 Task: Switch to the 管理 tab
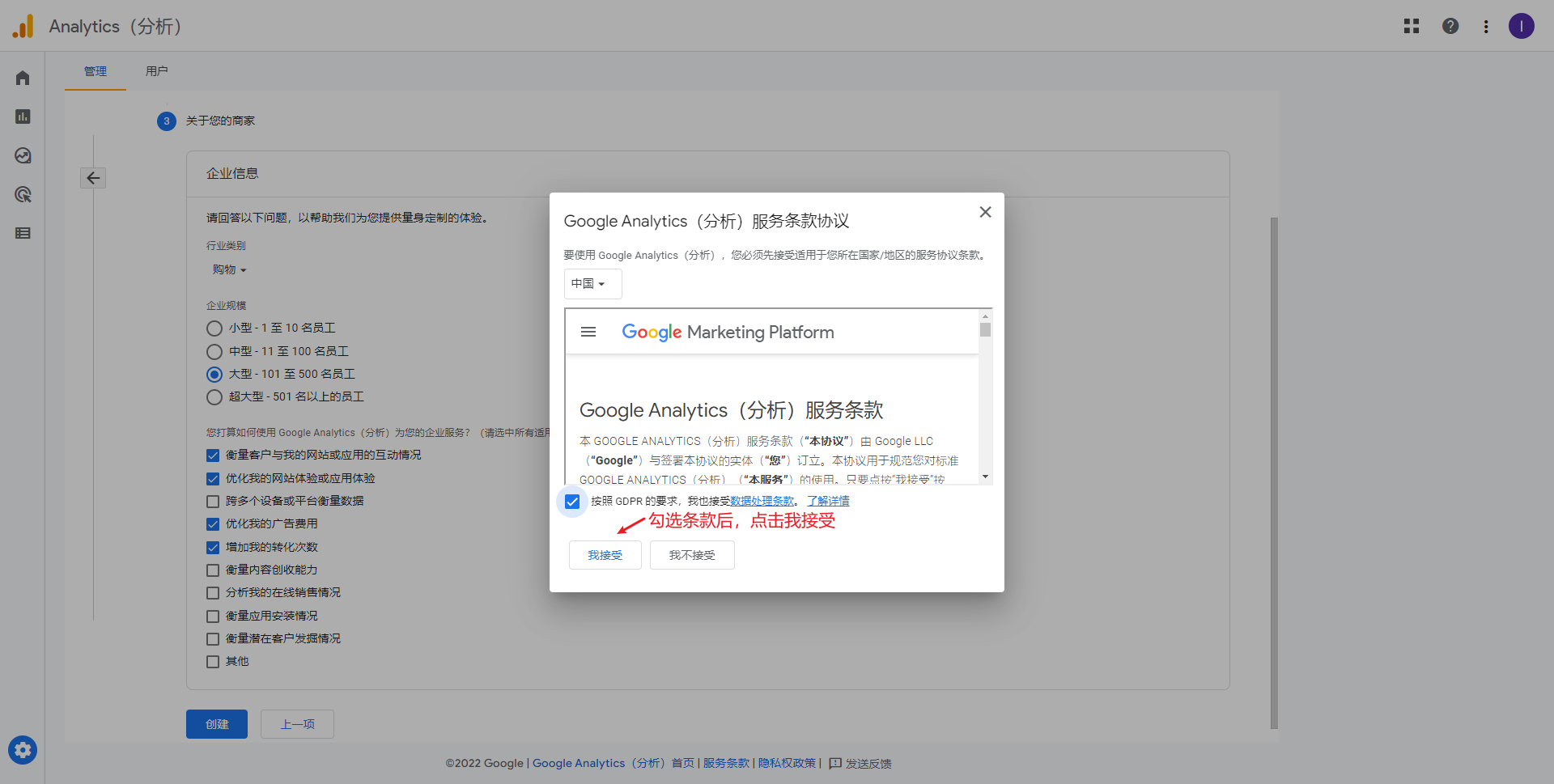(x=96, y=71)
